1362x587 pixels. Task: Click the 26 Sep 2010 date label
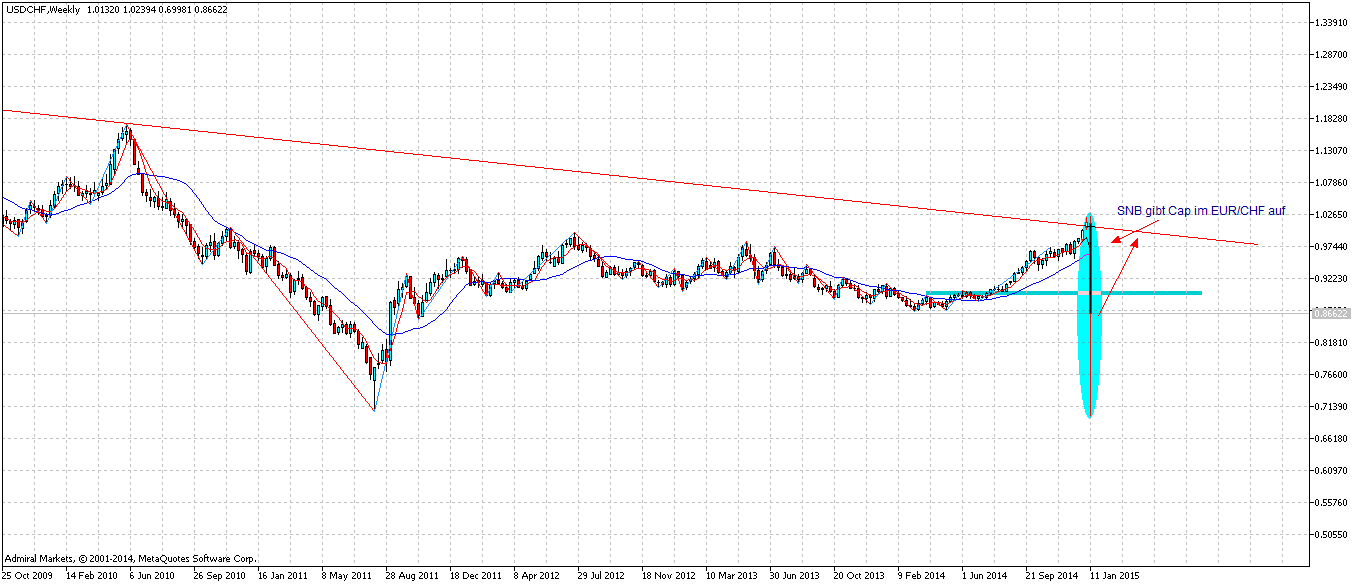pos(219,576)
